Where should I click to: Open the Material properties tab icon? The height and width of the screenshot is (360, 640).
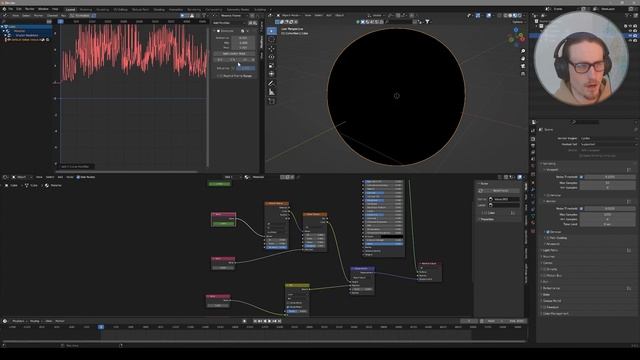coord(533,223)
